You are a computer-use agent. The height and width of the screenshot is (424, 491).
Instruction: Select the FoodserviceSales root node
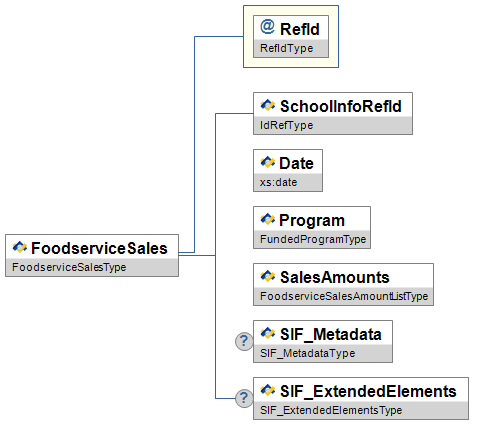point(92,255)
